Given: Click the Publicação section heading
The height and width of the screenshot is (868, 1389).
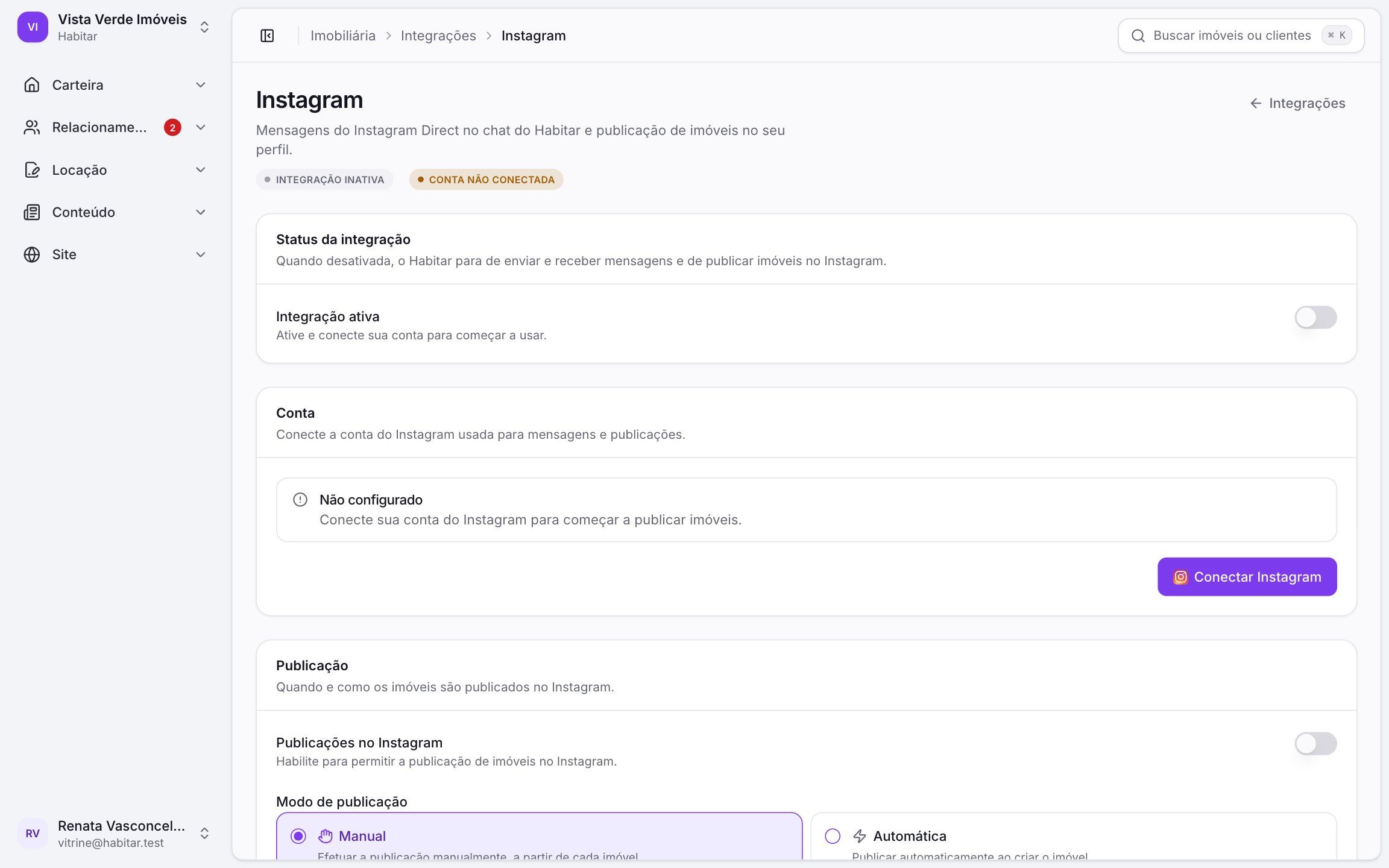Looking at the screenshot, I should point(312,665).
